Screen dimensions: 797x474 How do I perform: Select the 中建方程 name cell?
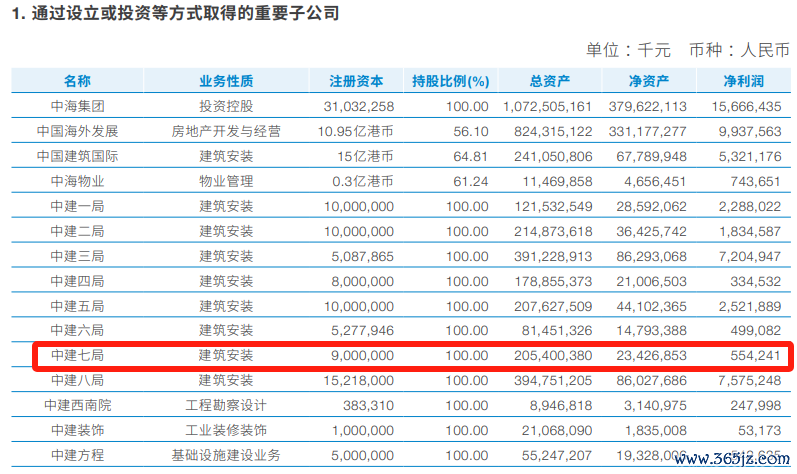click(x=77, y=455)
